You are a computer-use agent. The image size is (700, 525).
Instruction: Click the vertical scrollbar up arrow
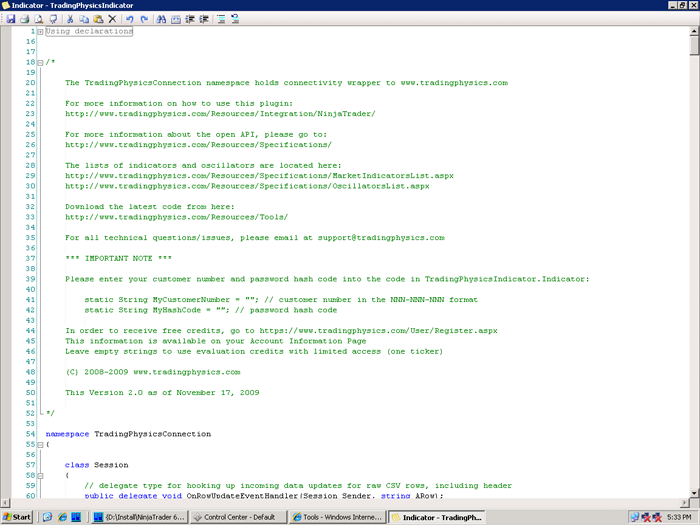coord(694,33)
